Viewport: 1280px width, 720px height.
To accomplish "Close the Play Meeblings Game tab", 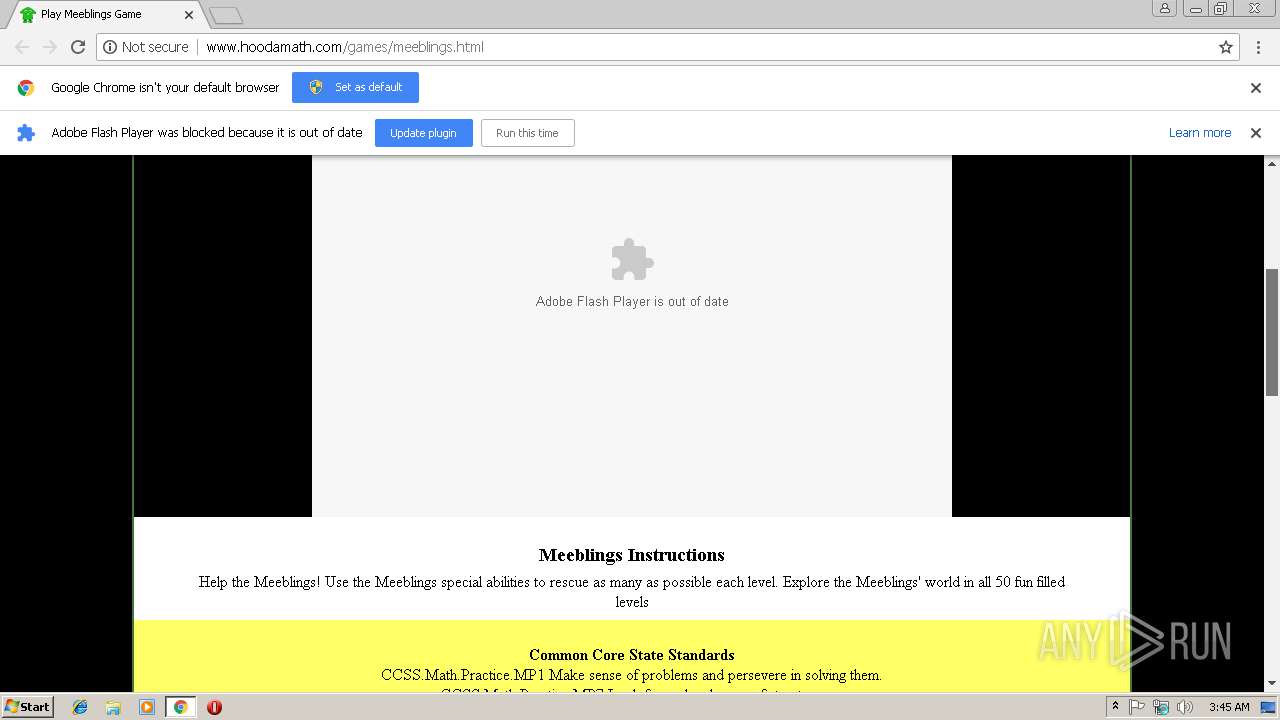I will (189, 15).
